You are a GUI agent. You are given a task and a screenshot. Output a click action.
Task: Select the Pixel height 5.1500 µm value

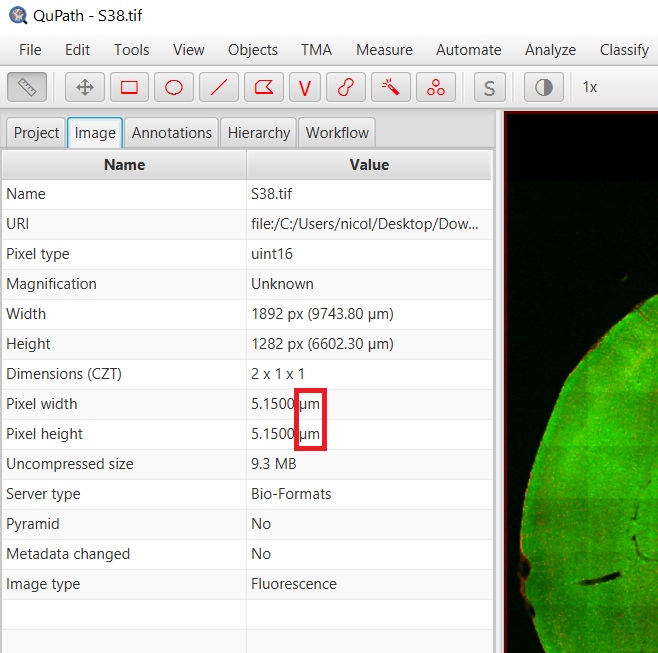[x=285, y=434]
